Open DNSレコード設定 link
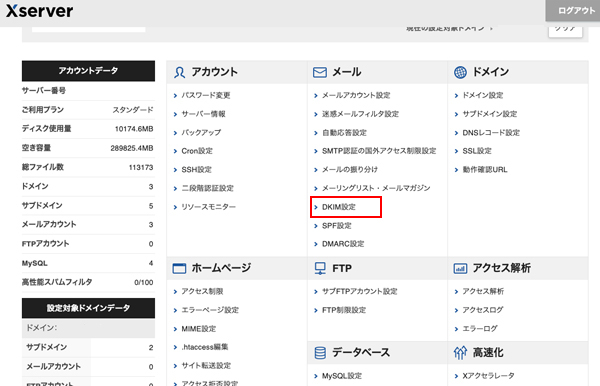 (491, 133)
